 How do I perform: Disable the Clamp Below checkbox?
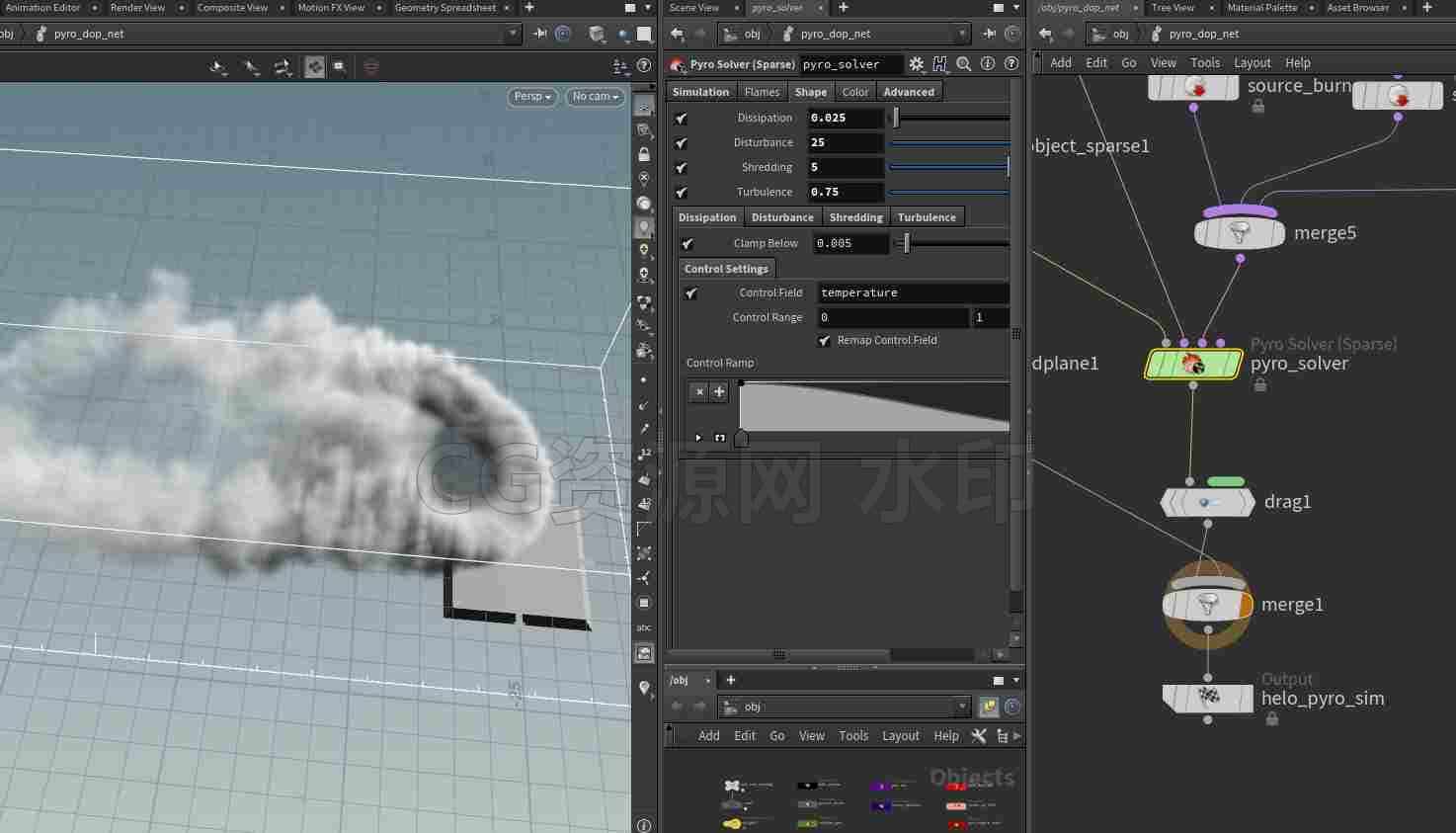(x=688, y=243)
